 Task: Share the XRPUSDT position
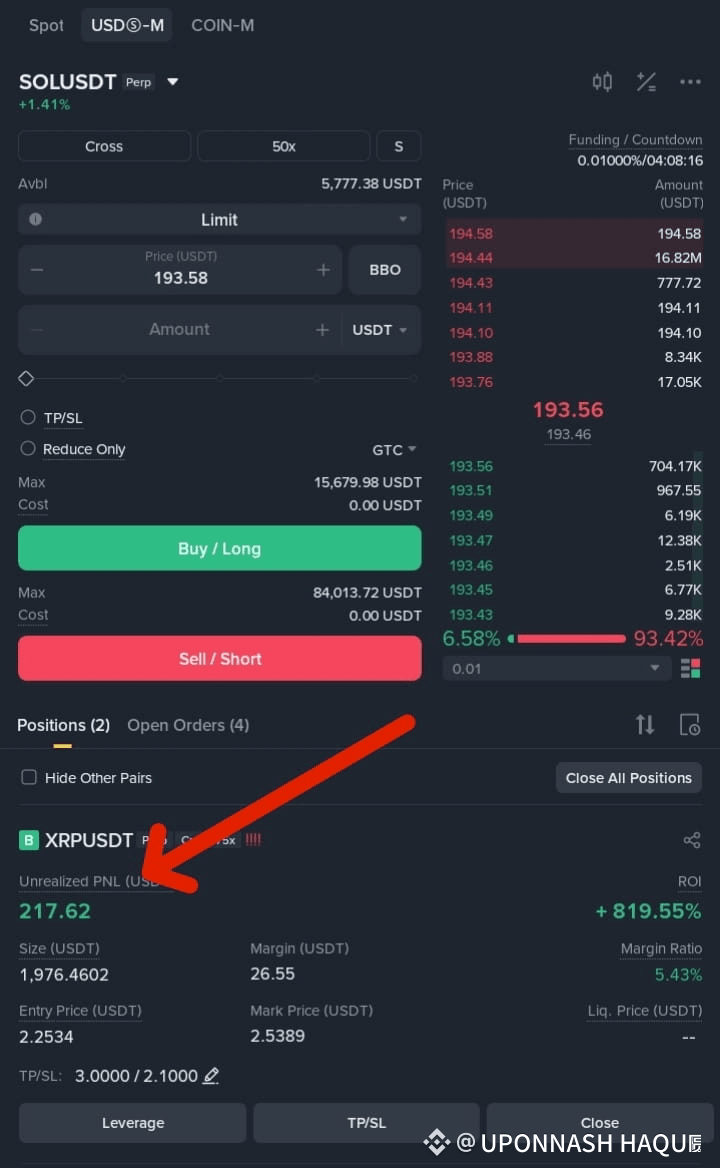click(x=692, y=840)
